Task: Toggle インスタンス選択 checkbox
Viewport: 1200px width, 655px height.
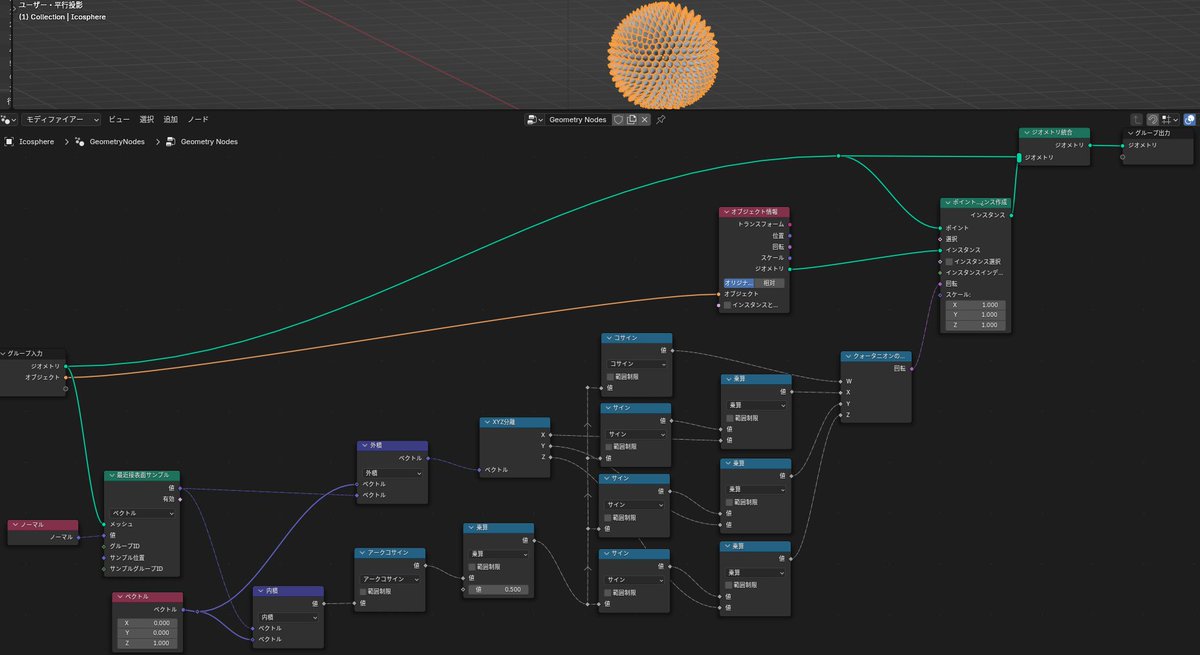Action: click(949, 261)
